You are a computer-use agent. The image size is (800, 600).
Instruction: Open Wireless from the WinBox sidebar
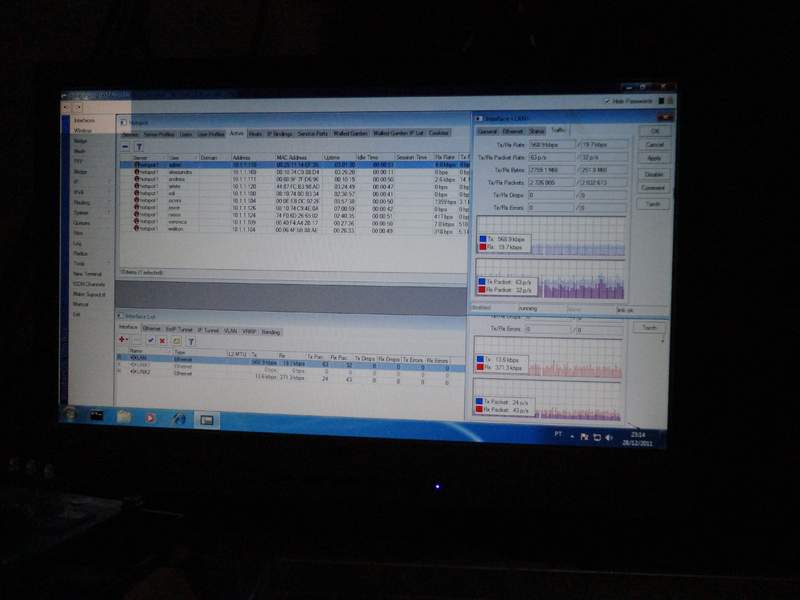coord(83,131)
